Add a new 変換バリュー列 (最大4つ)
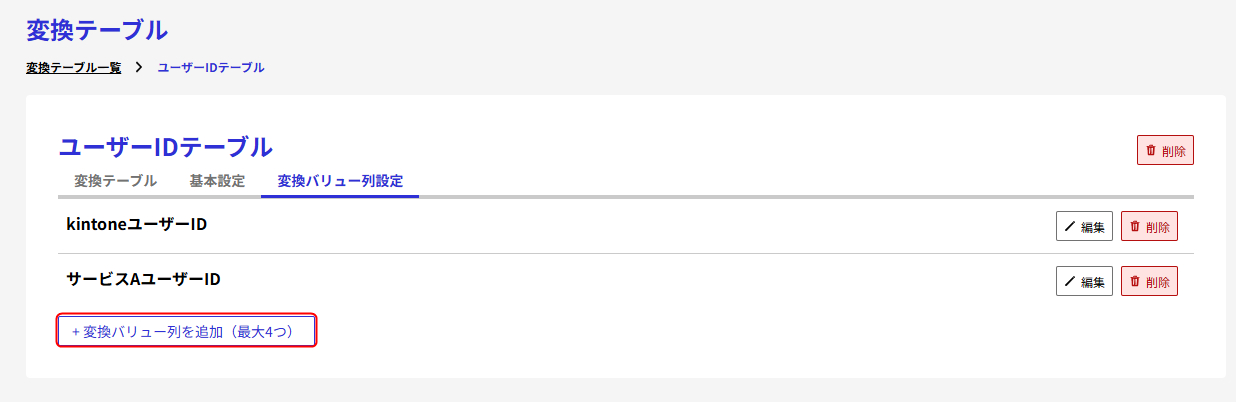This screenshot has height=402, width=1236. pos(187,331)
